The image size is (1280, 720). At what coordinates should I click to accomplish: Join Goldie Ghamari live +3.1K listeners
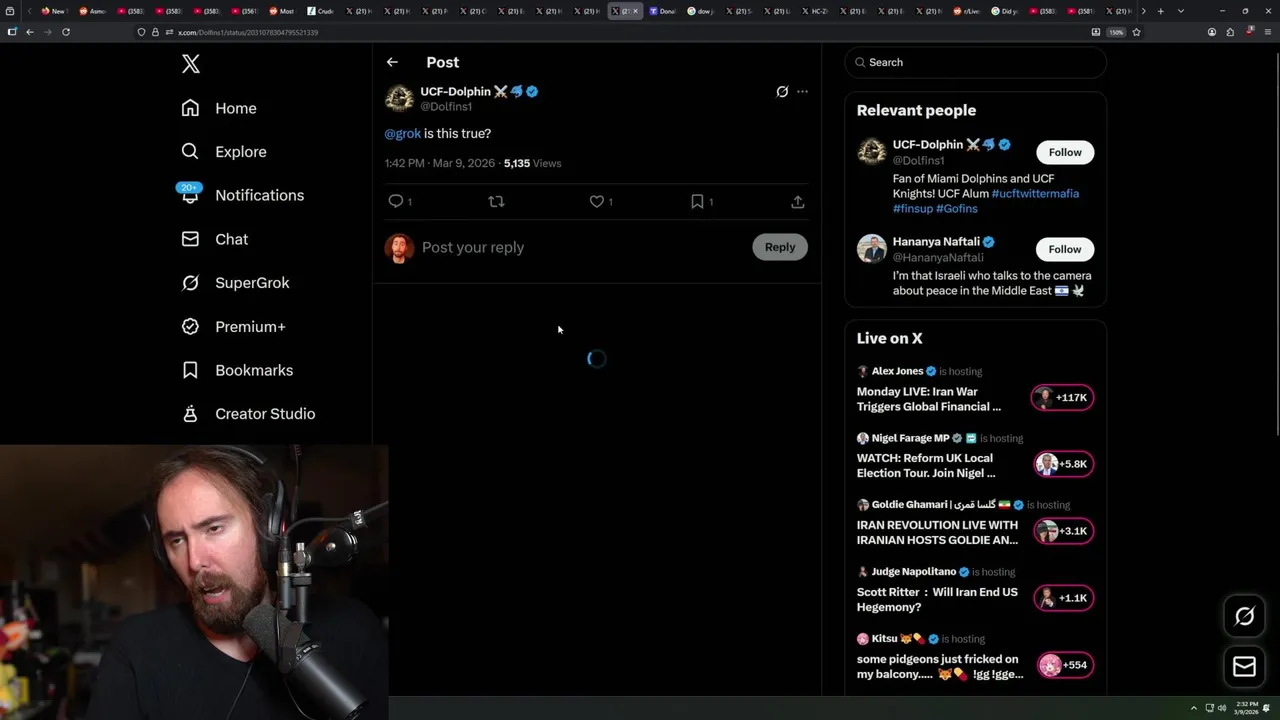pos(1062,531)
